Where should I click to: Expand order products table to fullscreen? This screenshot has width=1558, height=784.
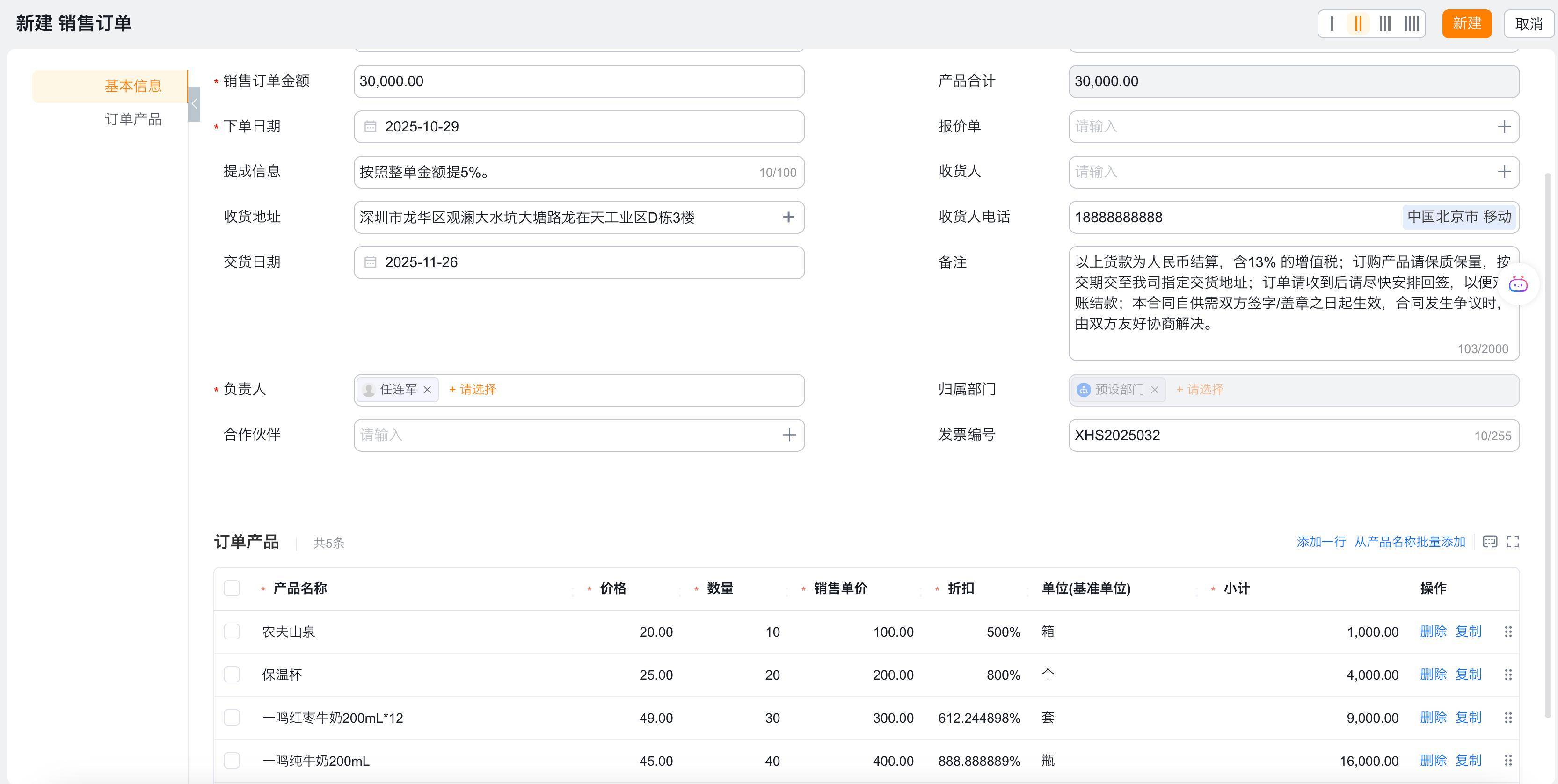click(x=1513, y=542)
